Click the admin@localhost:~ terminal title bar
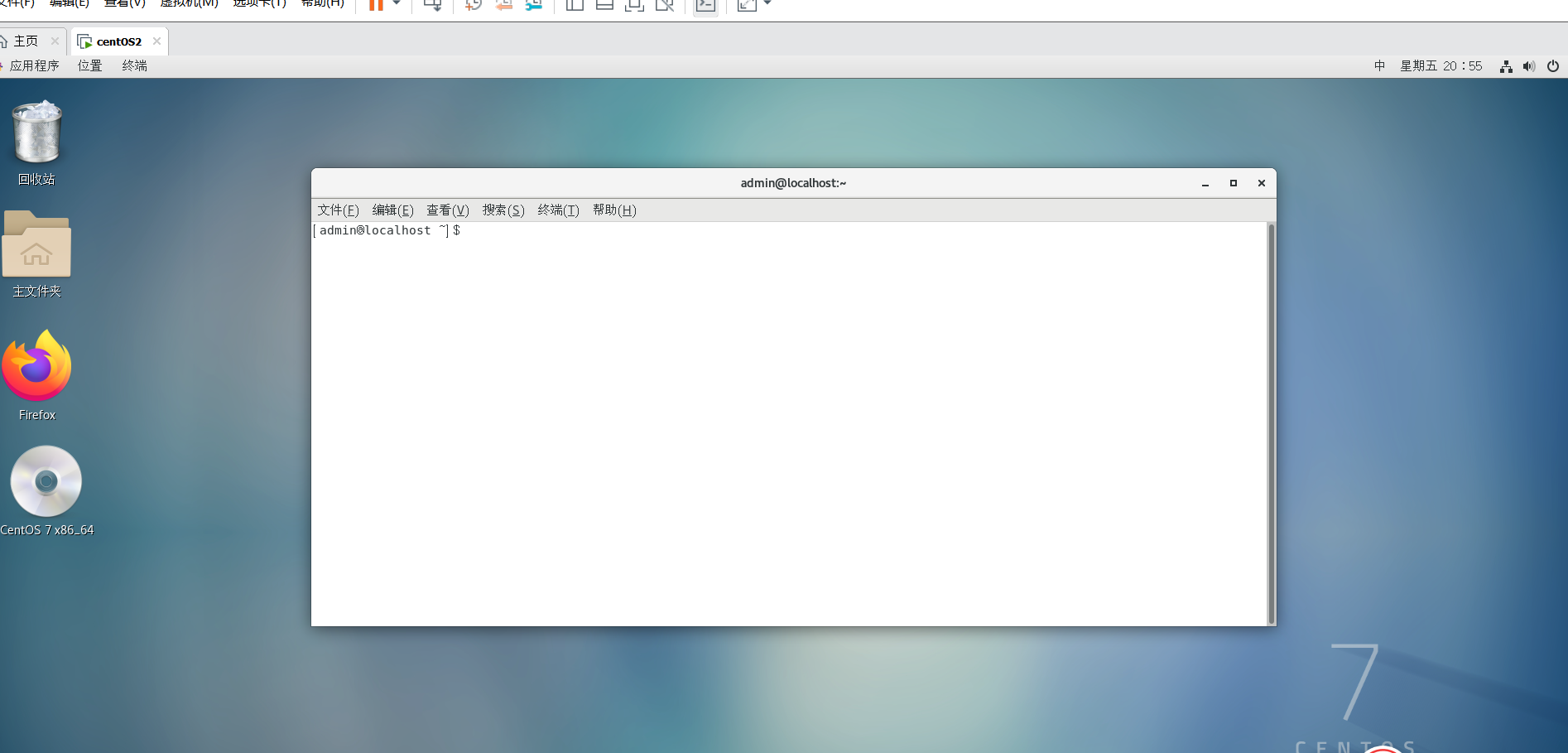This screenshot has height=753, width=1568. click(x=793, y=183)
